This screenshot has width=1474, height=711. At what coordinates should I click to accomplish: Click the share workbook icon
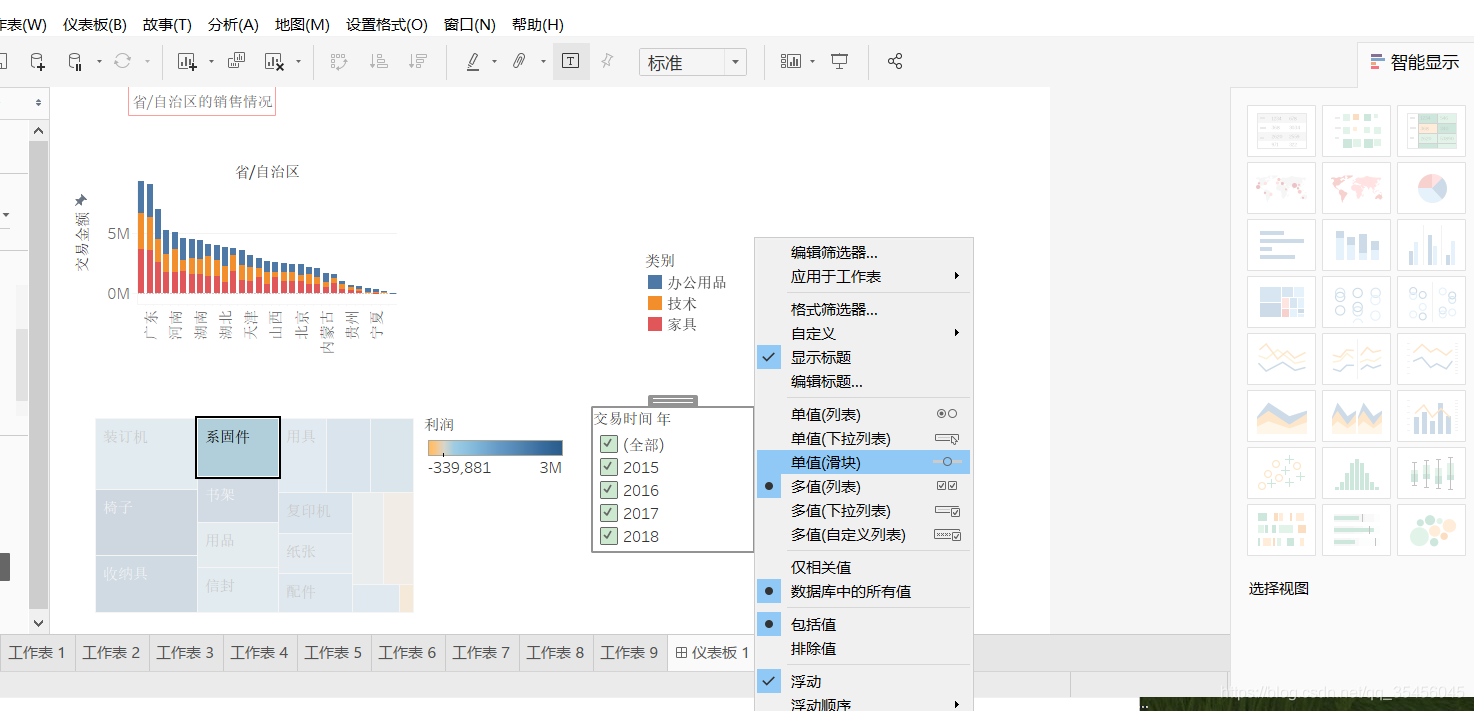[895, 62]
